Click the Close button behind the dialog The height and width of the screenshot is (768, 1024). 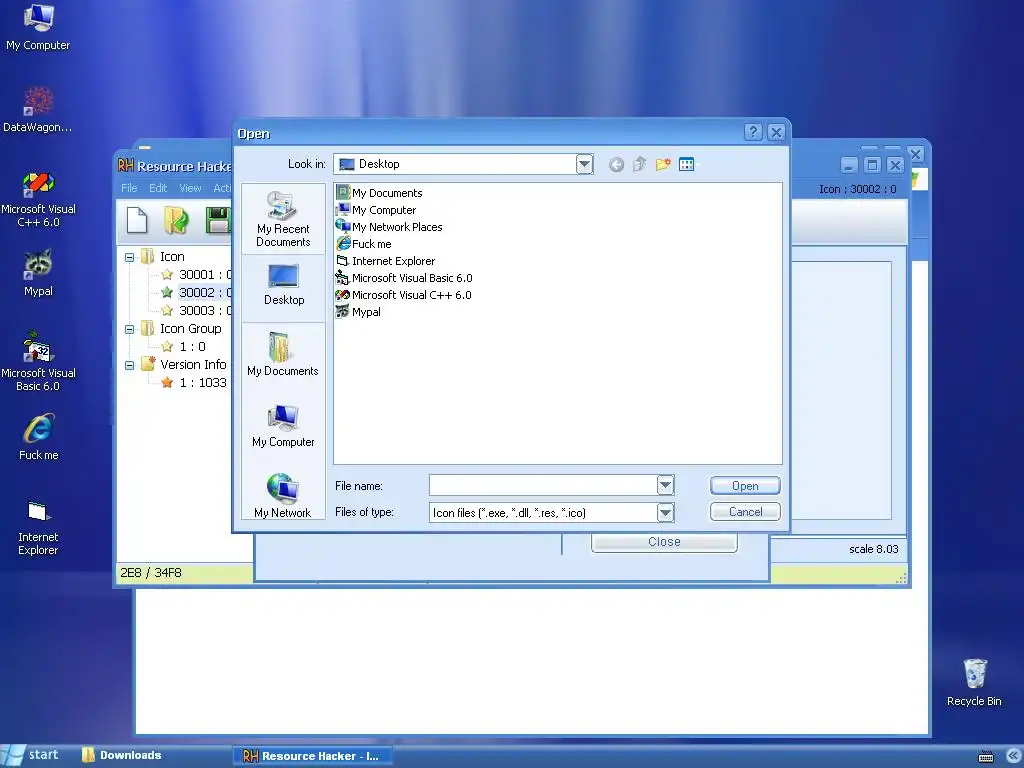point(664,542)
